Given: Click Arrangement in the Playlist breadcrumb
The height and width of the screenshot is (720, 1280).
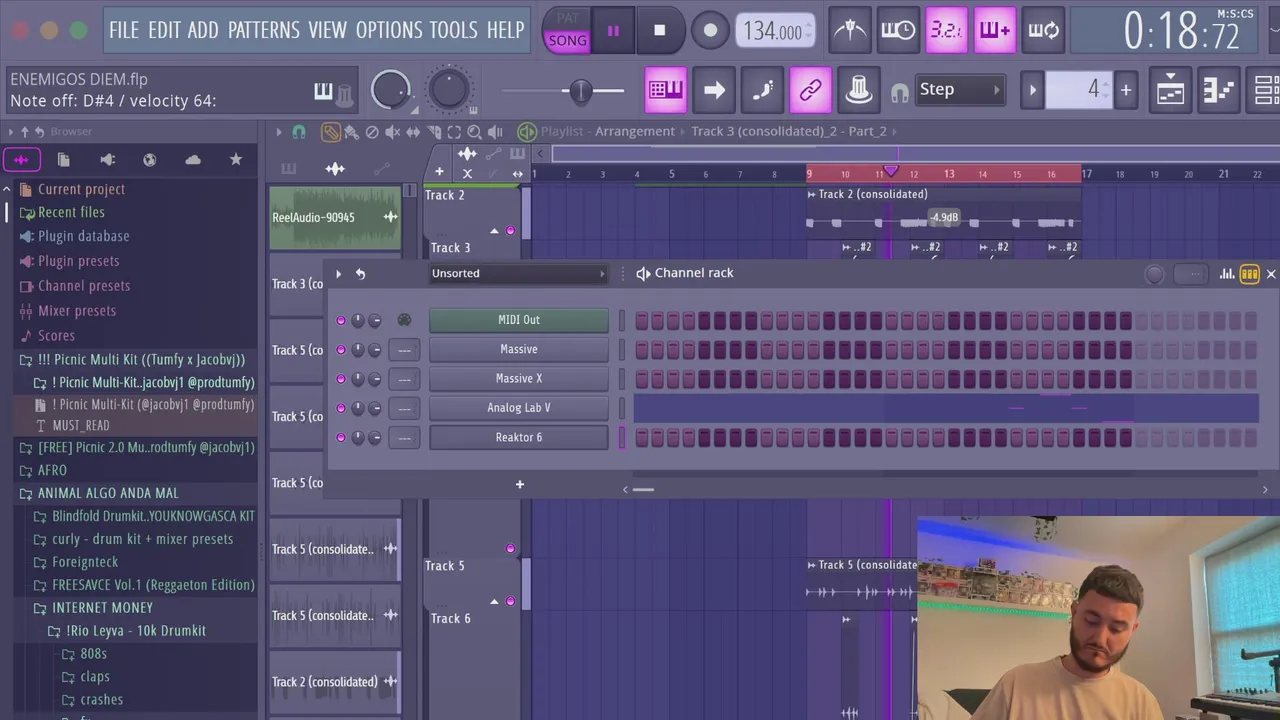Looking at the screenshot, I should point(635,131).
